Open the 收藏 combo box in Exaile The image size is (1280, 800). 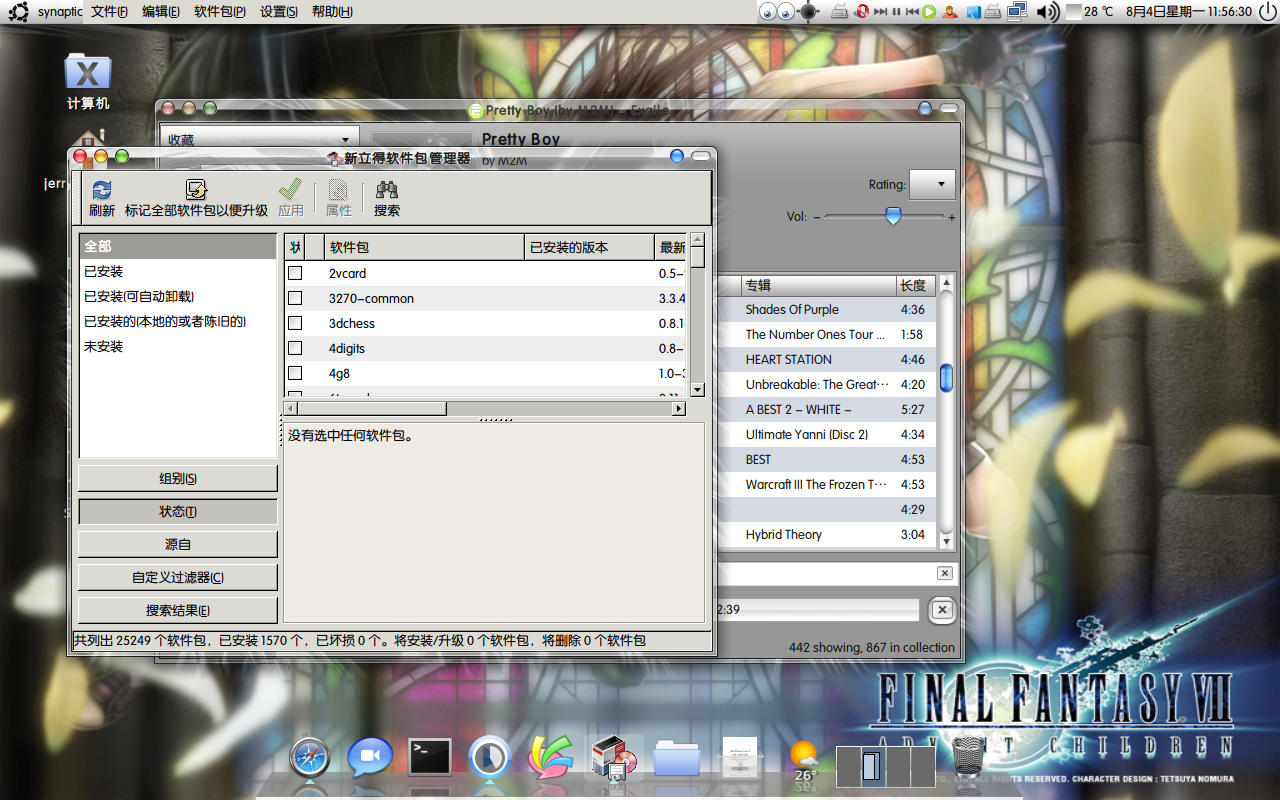coord(260,140)
